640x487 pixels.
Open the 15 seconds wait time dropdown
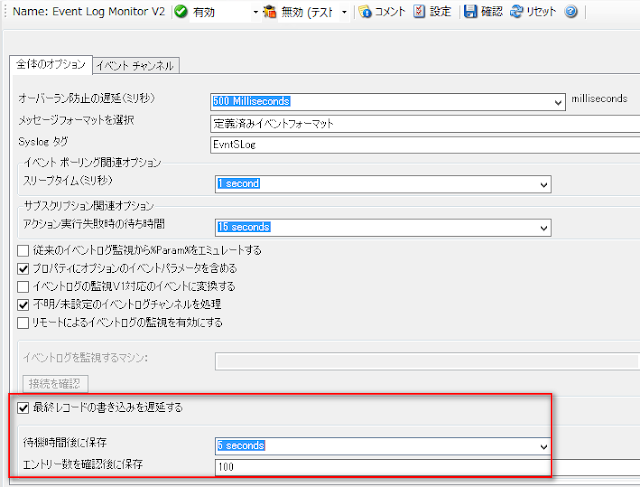[543, 228]
